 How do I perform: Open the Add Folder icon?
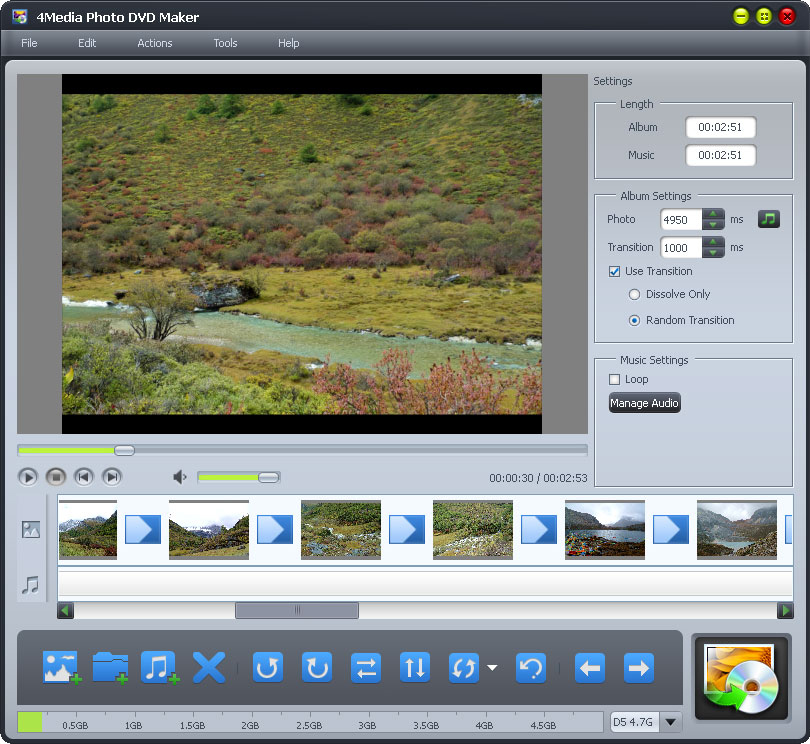(110, 668)
